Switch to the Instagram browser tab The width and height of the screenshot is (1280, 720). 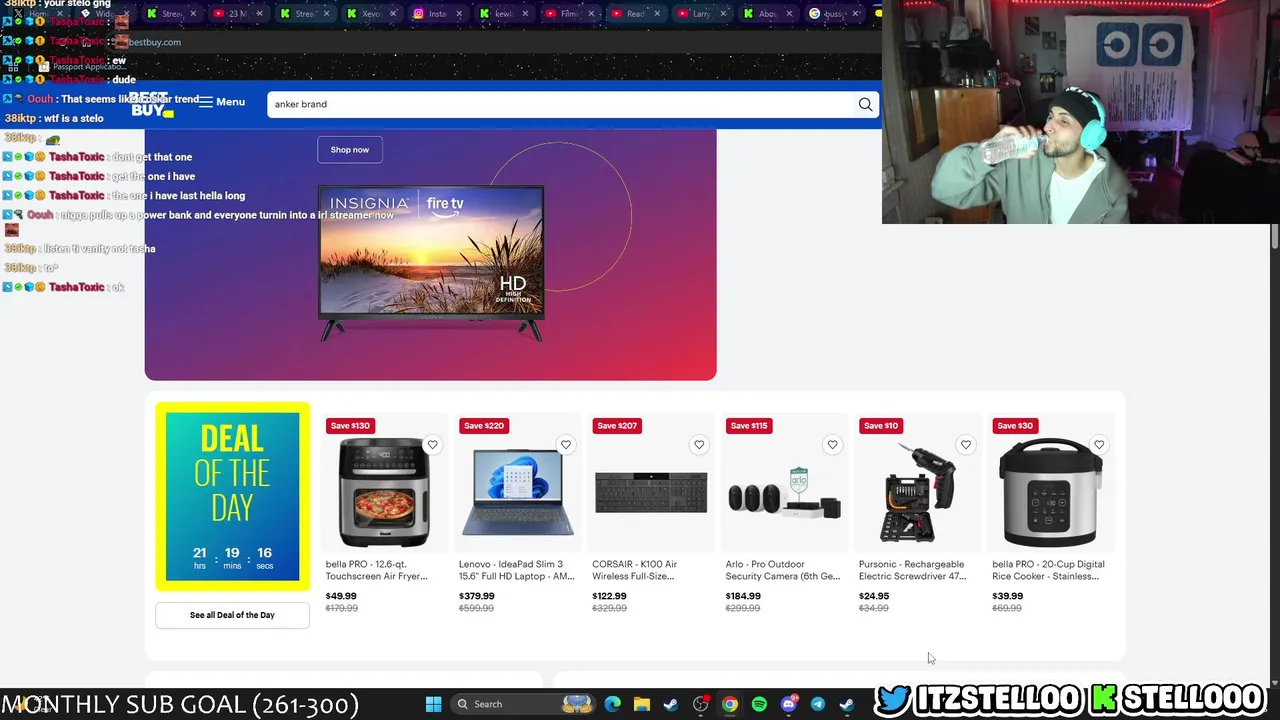(x=436, y=14)
